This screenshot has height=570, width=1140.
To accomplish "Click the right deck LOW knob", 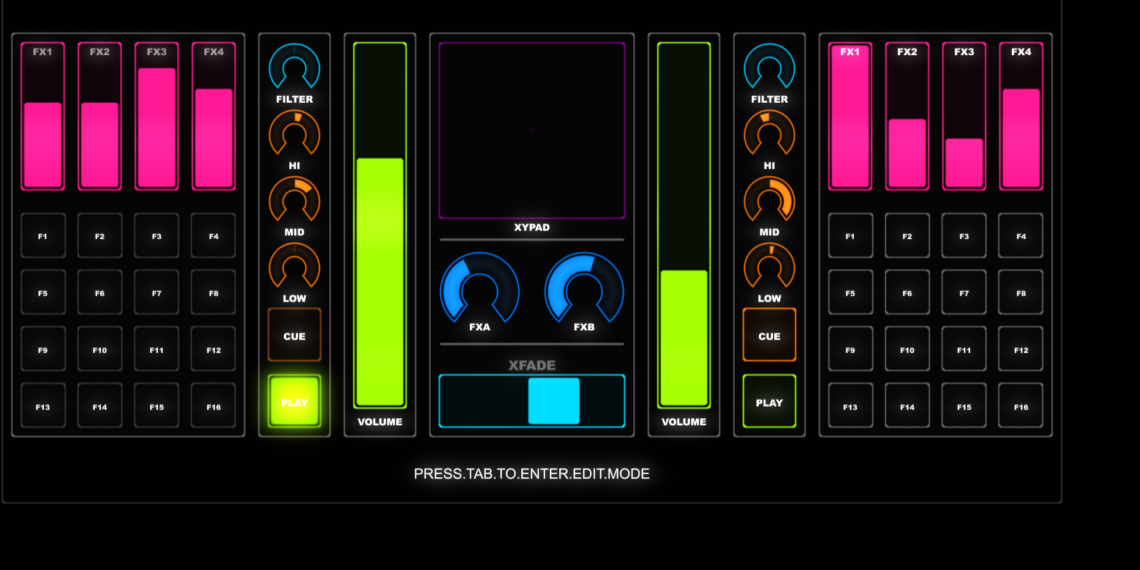I will 769,267.
